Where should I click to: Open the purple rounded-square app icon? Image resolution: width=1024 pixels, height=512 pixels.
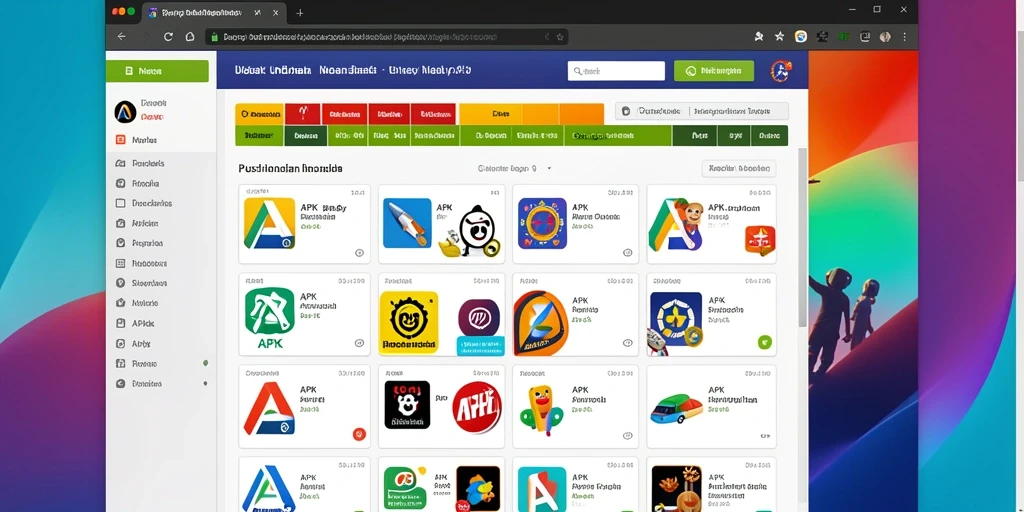coord(479,317)
